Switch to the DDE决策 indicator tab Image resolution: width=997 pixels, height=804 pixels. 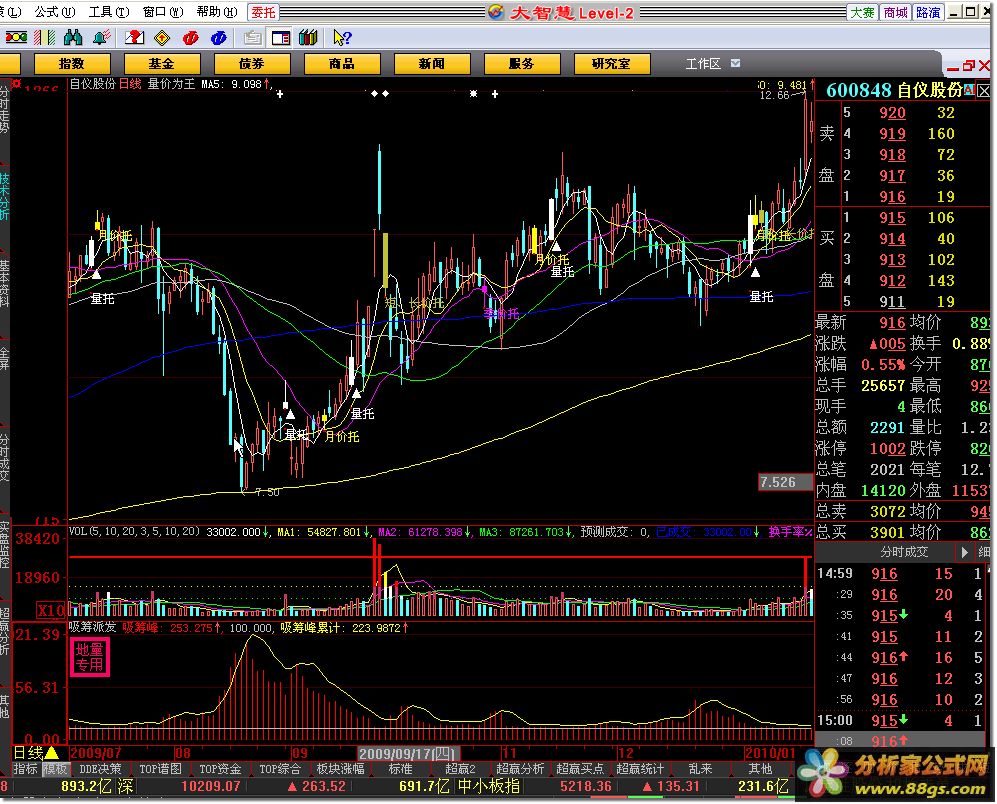102,769
